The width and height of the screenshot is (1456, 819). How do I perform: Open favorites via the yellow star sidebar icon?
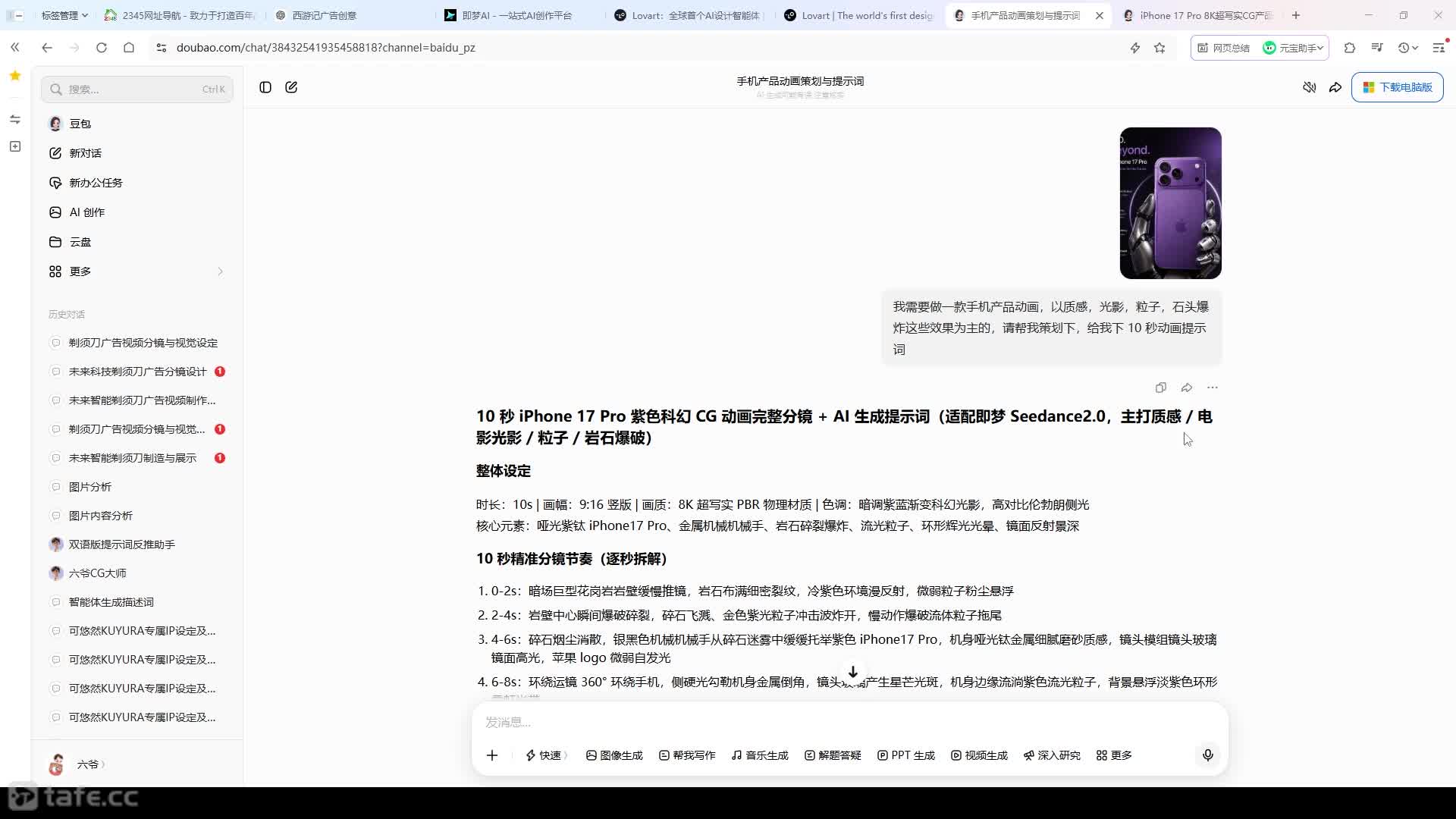click(x=15, y=76)
